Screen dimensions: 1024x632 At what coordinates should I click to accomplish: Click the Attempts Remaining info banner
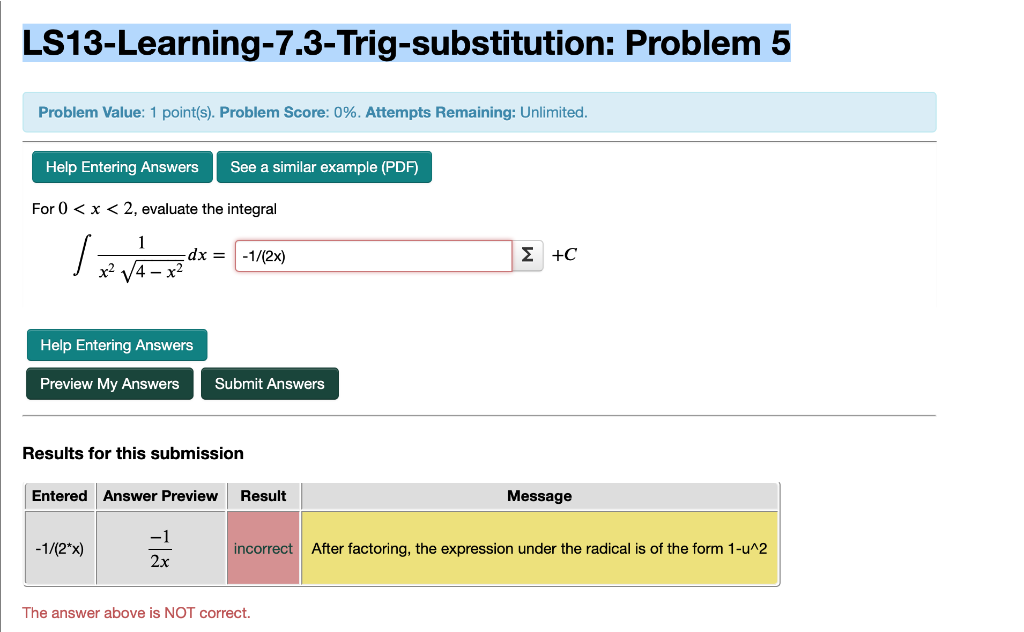point(479,112)
